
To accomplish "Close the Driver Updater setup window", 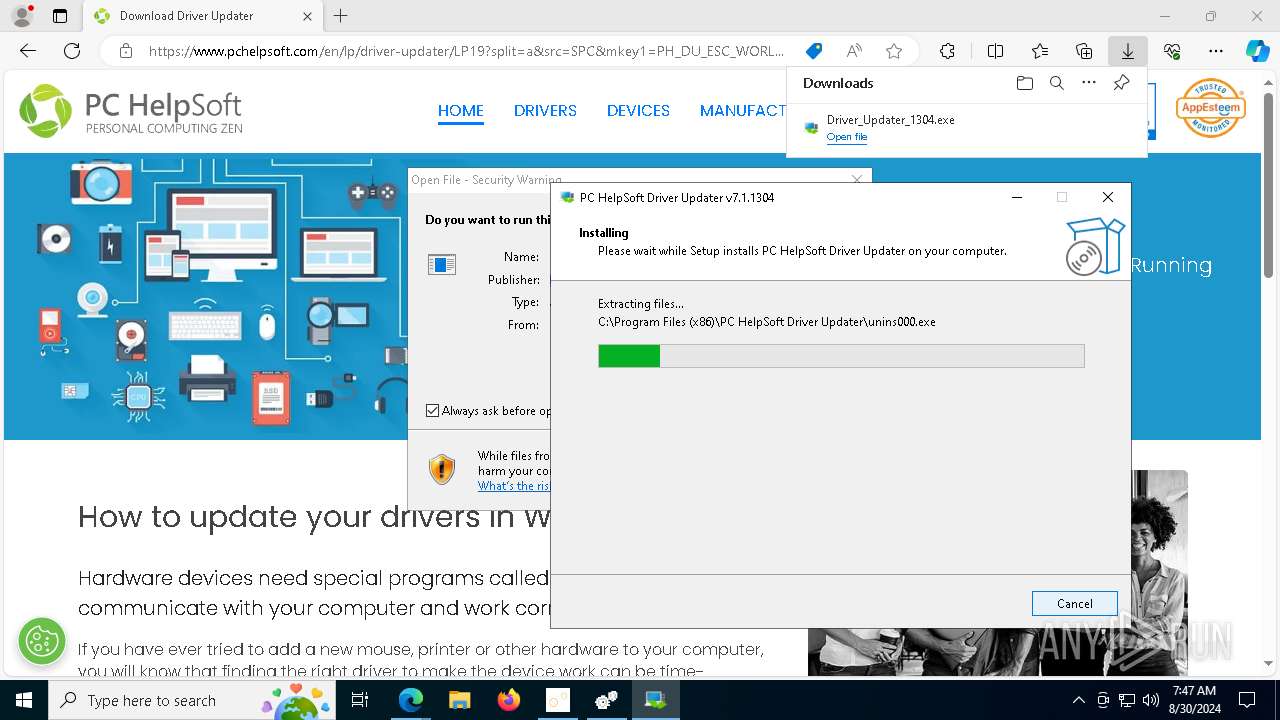I will [1107, 197].
